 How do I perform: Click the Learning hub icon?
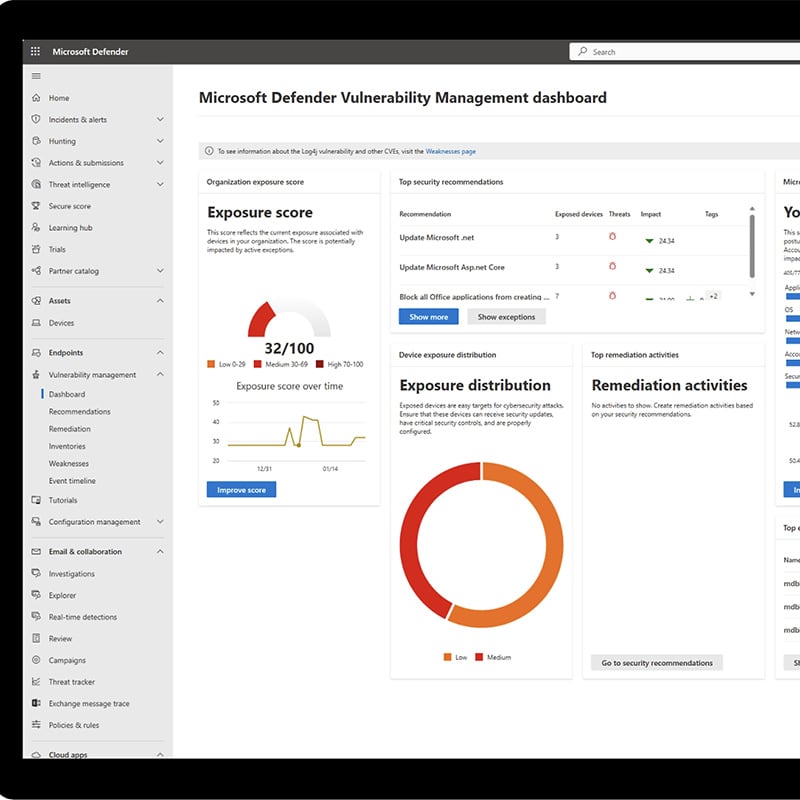pyautogui.click(x=36, y=227)
